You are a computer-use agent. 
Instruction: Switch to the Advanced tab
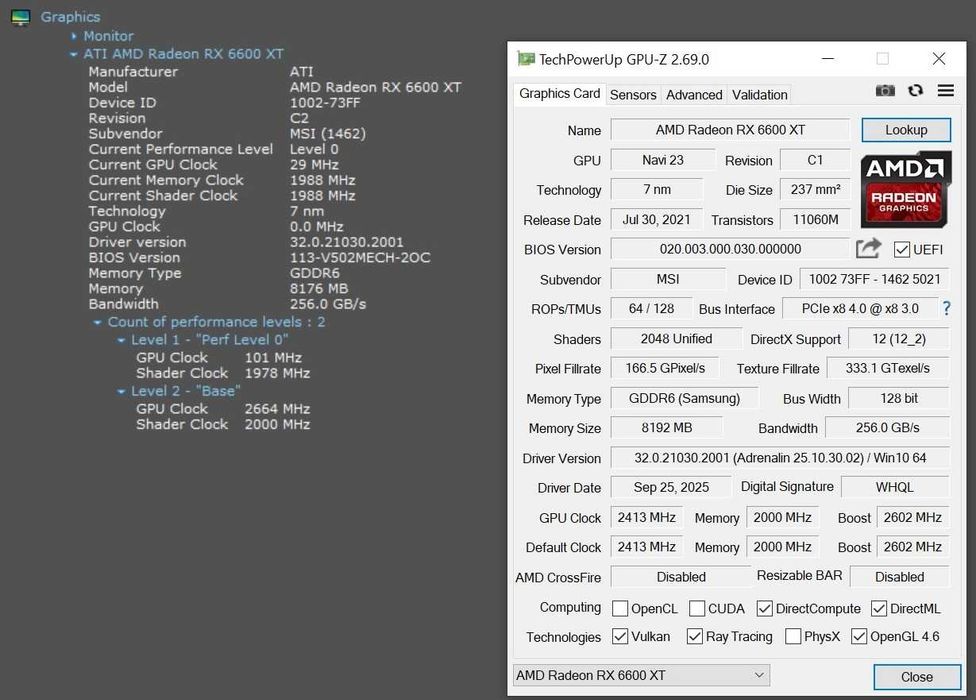[694, 95]
